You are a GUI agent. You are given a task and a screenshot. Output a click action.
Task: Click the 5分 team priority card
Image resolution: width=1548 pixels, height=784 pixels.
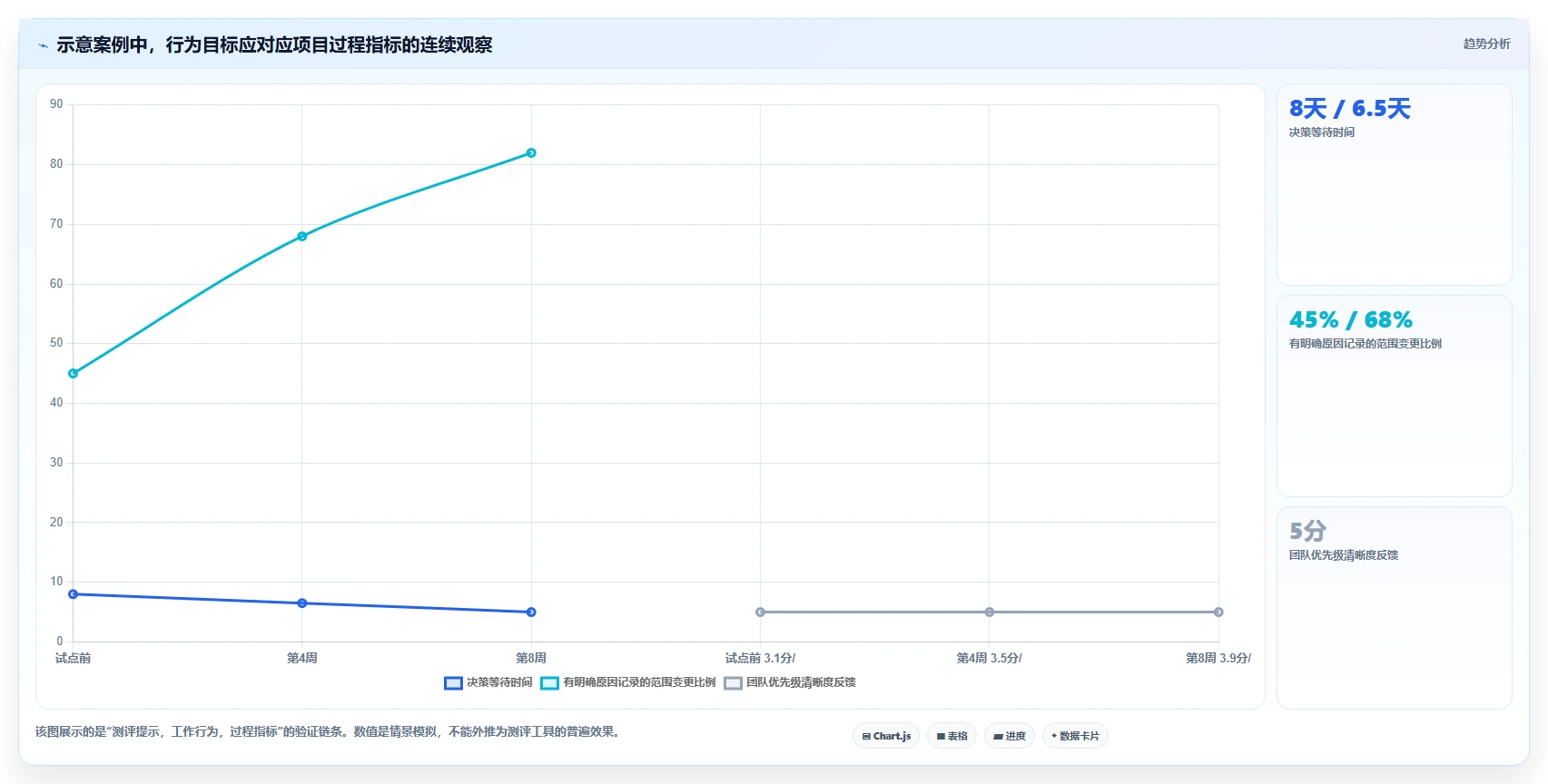1394,607
